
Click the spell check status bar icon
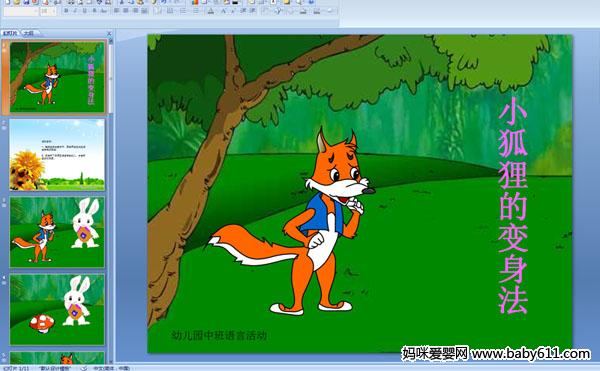point(84,368)
